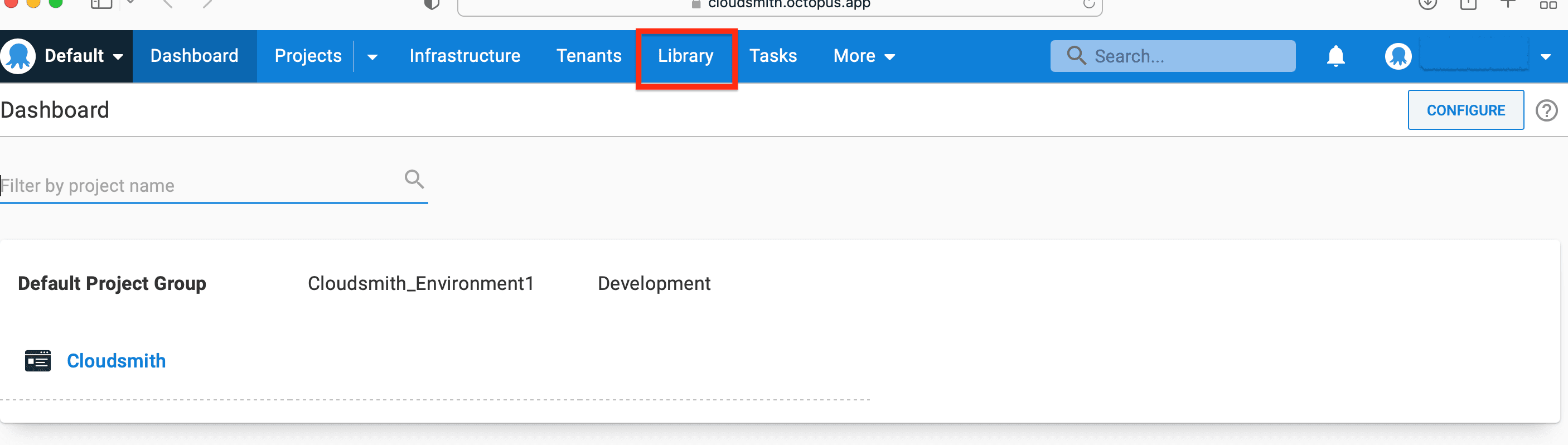This screenshot has width=1568, height=445.
Task: Click into the Search box in the header
Action: tap(1181, 56)
